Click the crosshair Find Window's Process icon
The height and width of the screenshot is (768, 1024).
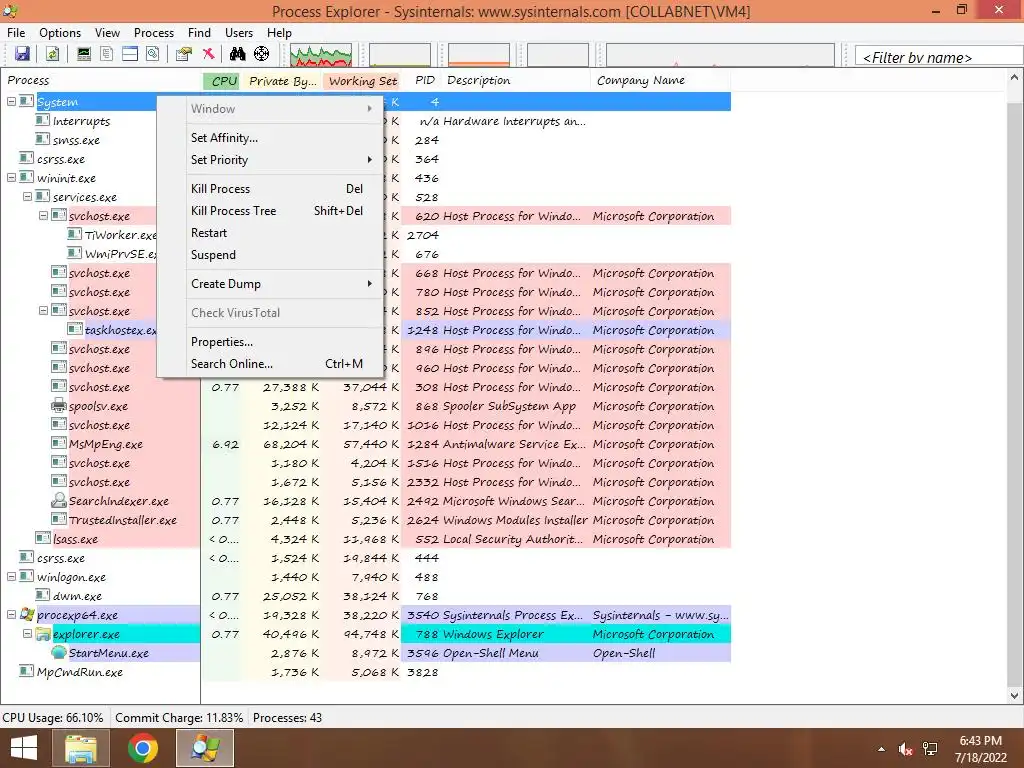tap(261, 54)
